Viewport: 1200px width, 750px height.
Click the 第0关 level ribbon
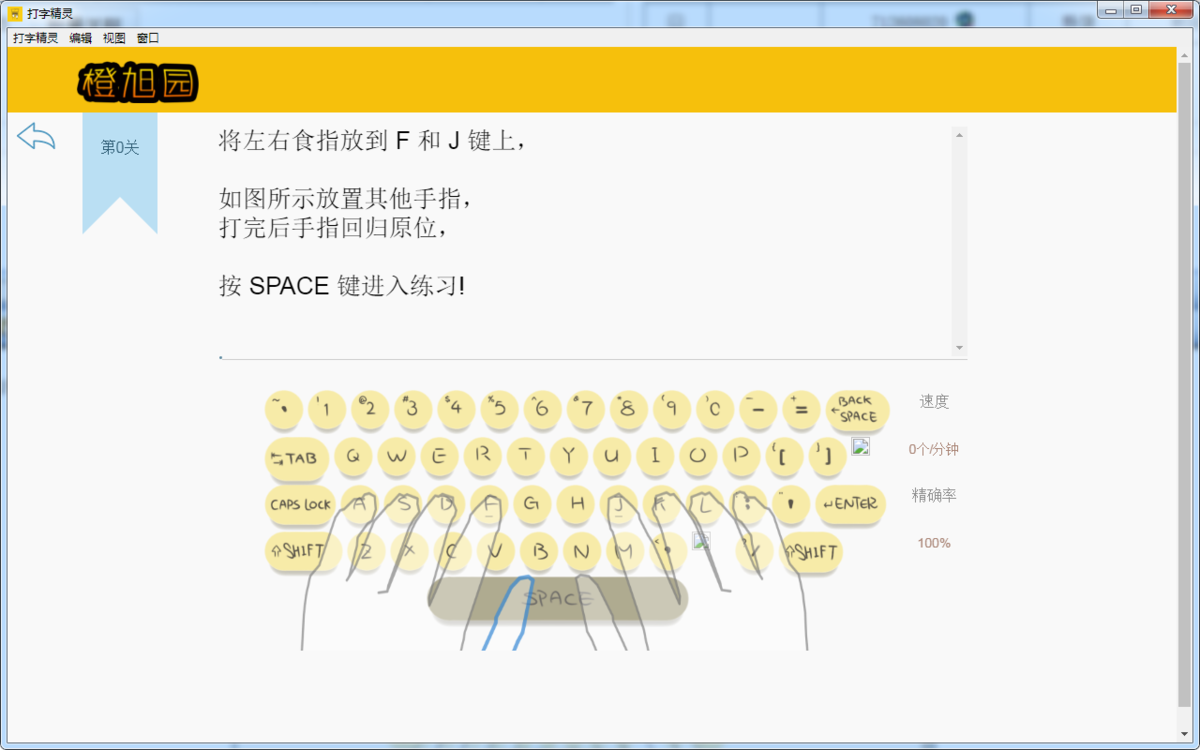point(119,147)
